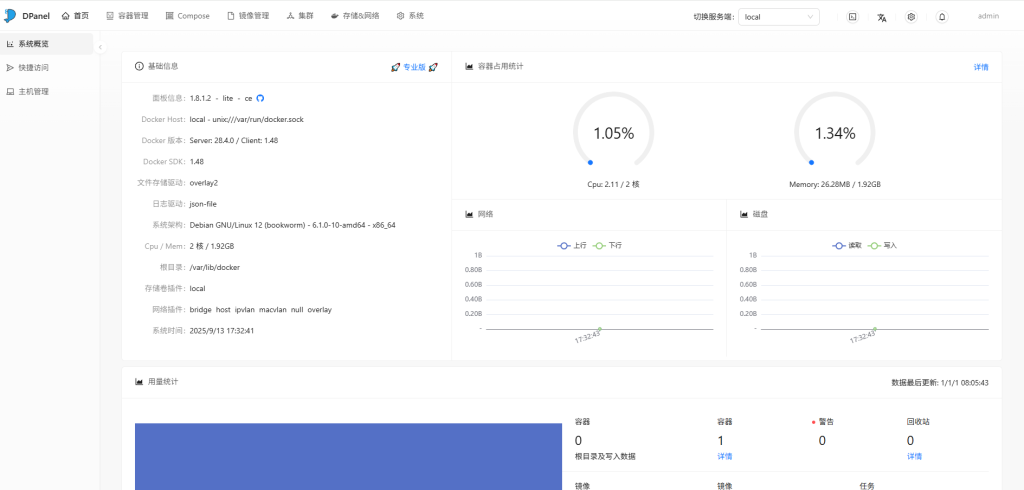The height and width of the screenshot is (490, 1024).
Task: Click the GitHub icon beside panel version
Action: [260, 98]
